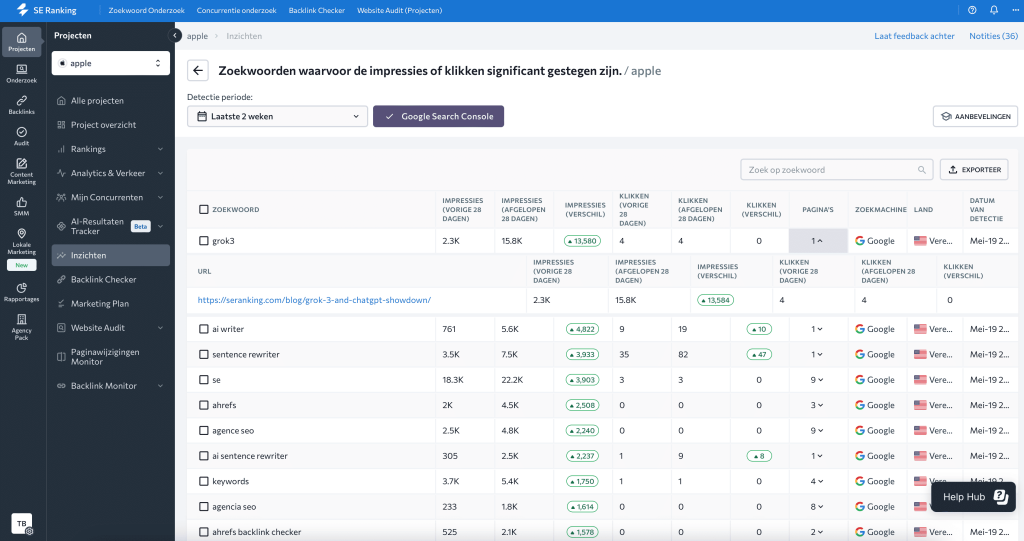Open the grok-3-and-chatgpt-showdown URL

[x=314, y=300]
